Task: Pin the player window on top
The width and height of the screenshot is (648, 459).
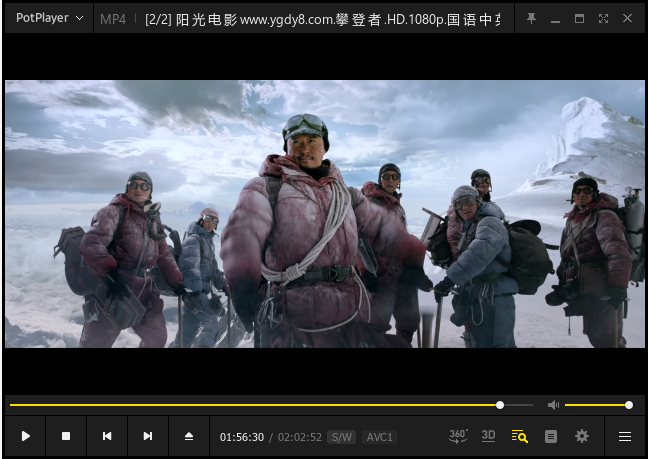Action: click(531, 18)
